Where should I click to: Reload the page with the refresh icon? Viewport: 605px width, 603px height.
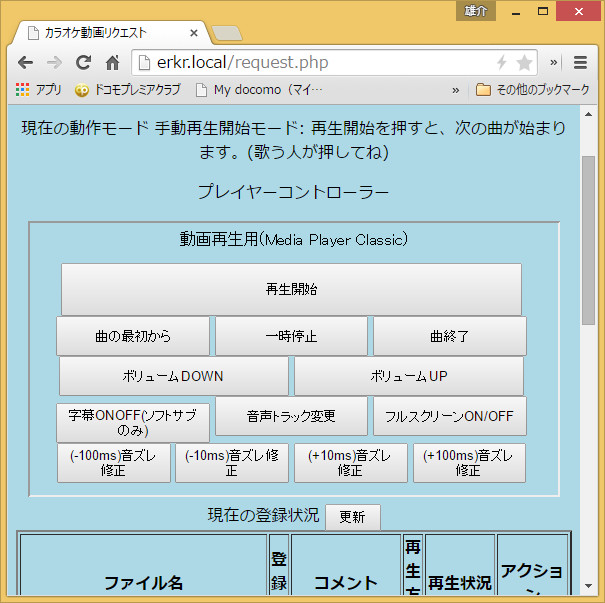[83, 62]
